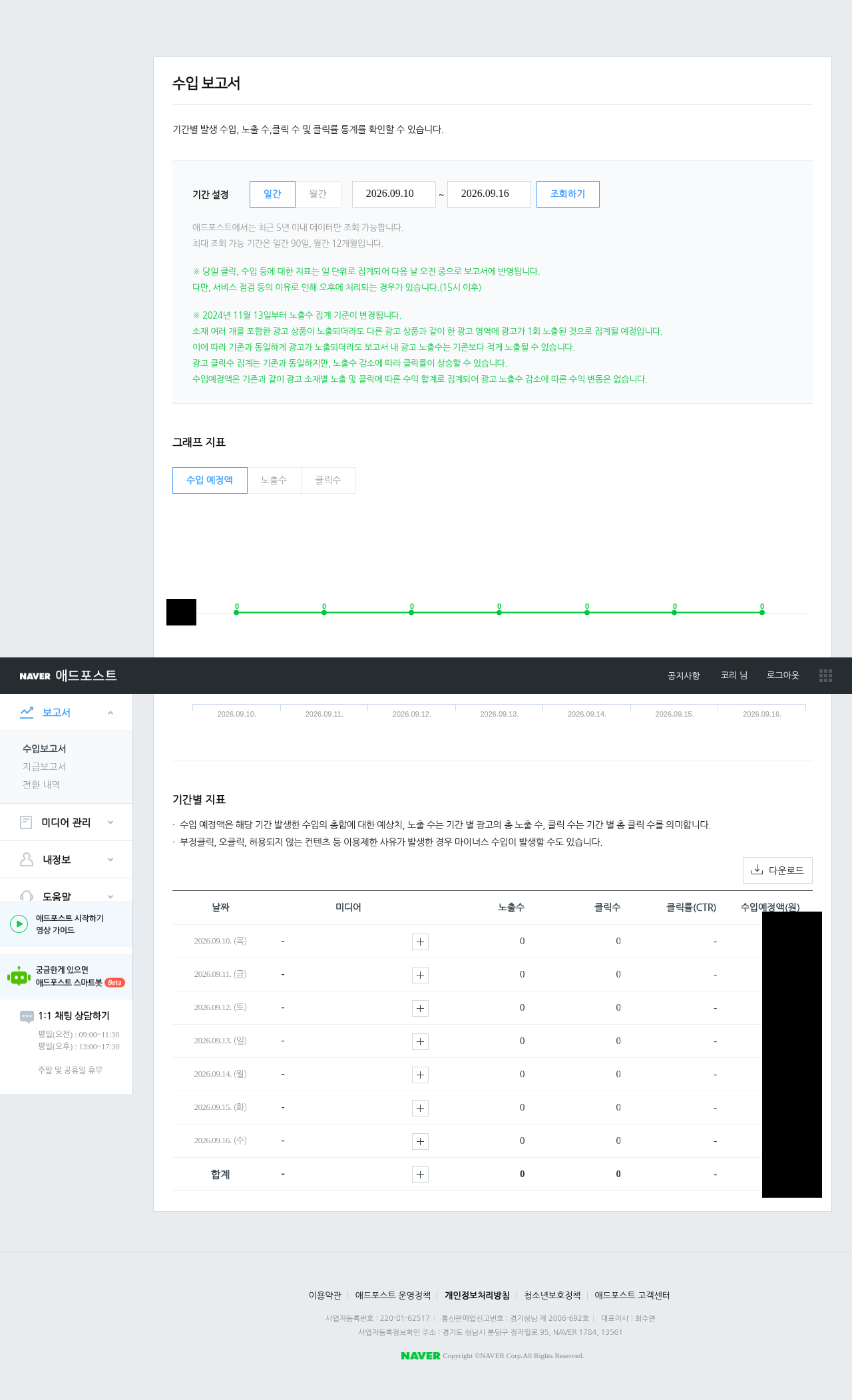Click the NAVER 애드포스트 logo
Image resolution: width=852 pixels, height=1400 pixels.
click(68, 675)
